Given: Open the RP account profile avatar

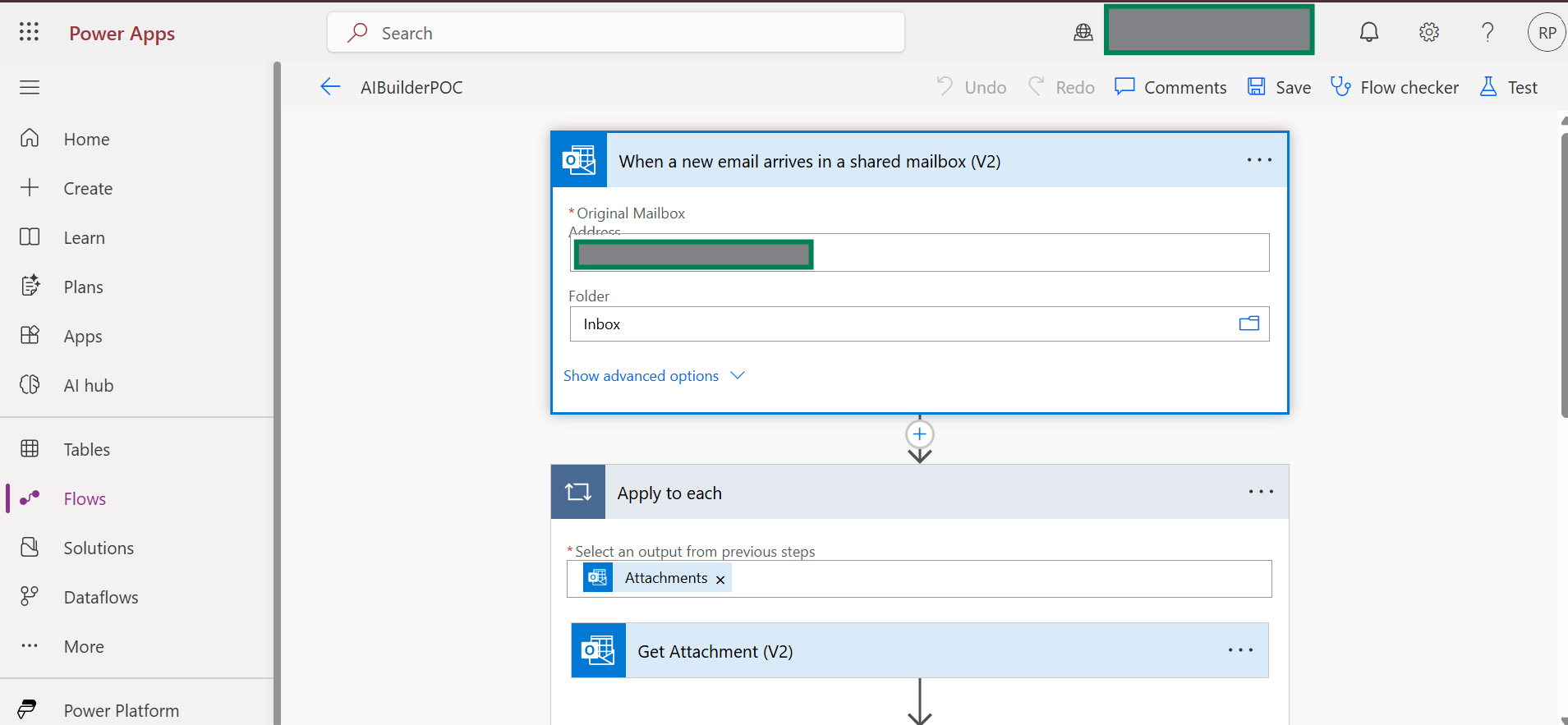Looking at the screenshot, I should pos(1547,33).
